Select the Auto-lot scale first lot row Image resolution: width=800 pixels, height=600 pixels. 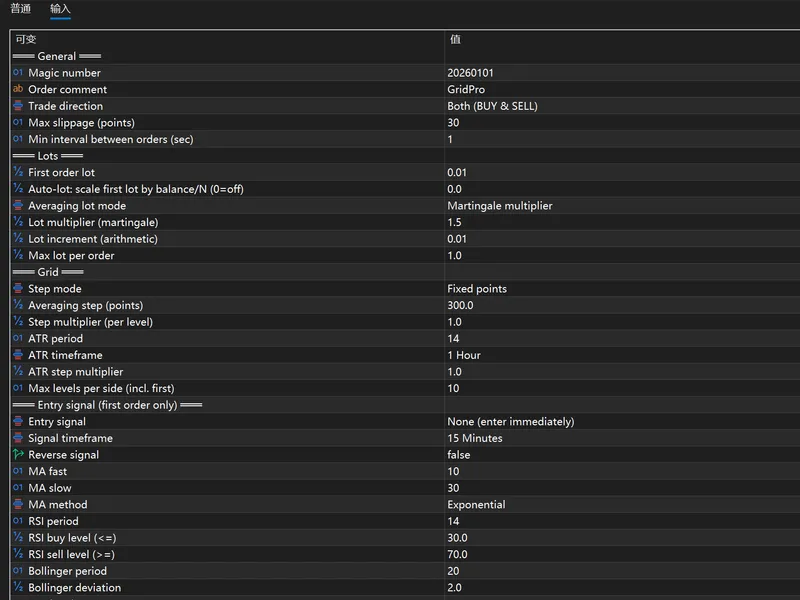[x=405, y=189]
